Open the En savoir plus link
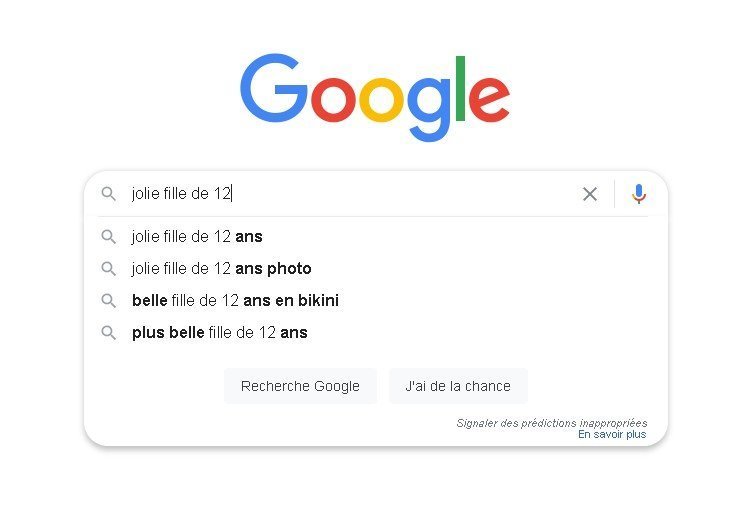732x512 pixels. (x=612, y=435)
